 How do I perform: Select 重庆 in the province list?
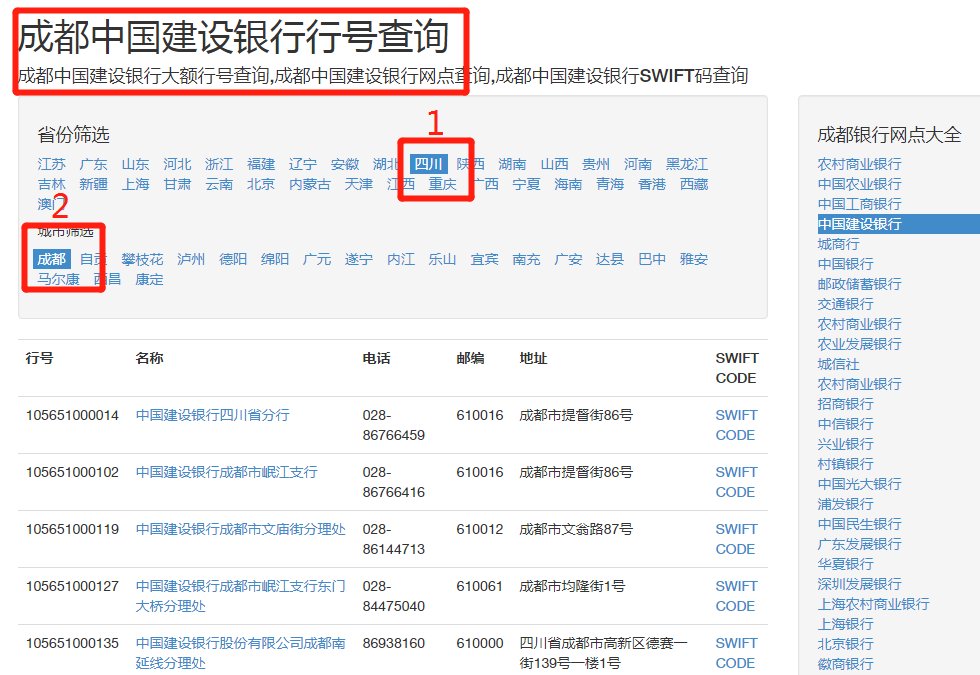pyautogui.click(x=442, y=184)
